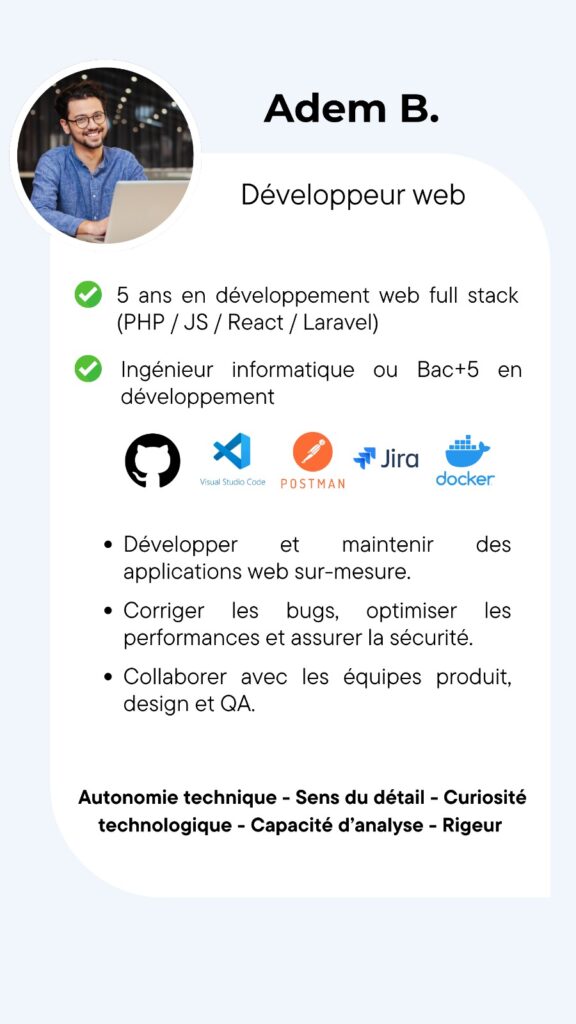The image size is (576, 1024).
Task: Click the Capacité d'analyse text
Action: coord(338,825)
